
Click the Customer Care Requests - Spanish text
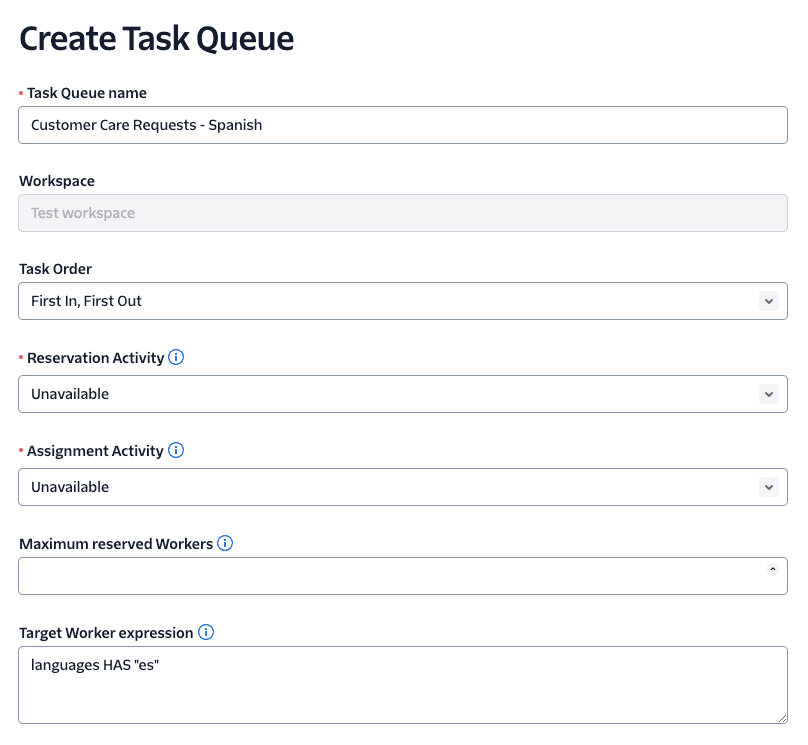pos(147,124)
